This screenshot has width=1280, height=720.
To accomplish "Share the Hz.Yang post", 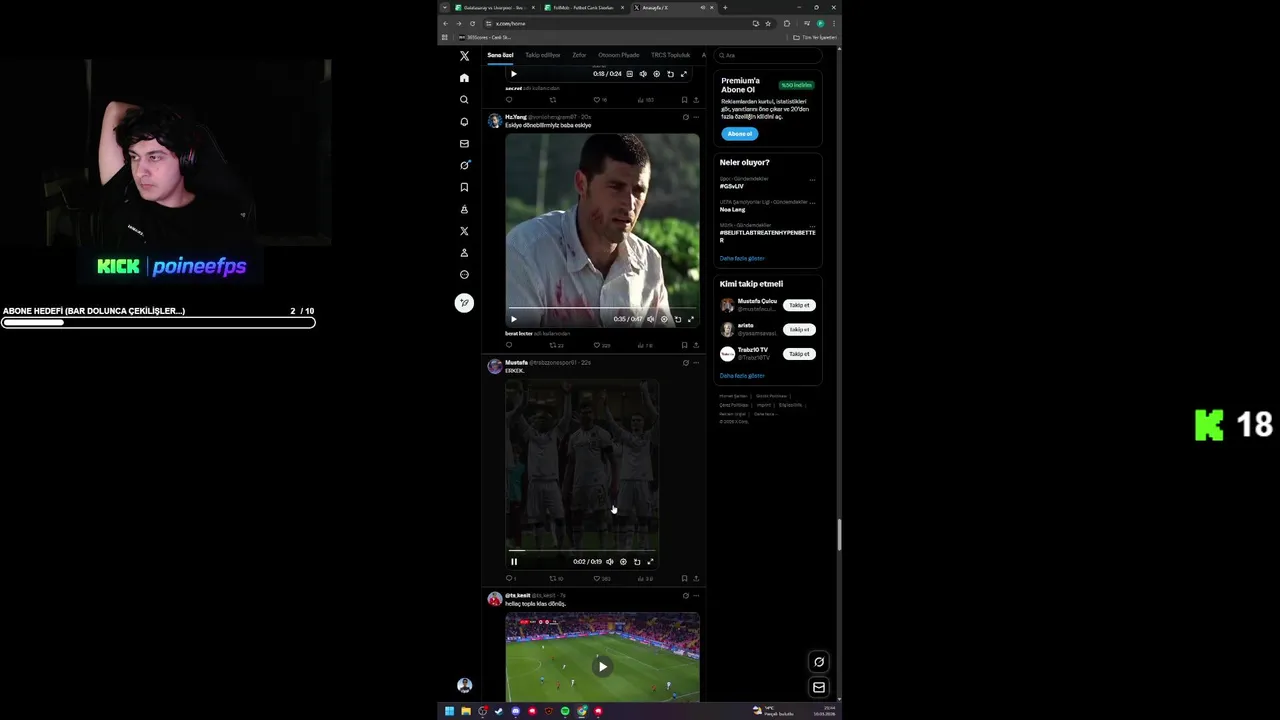I will pyautogui.click(x=696, y=345).
